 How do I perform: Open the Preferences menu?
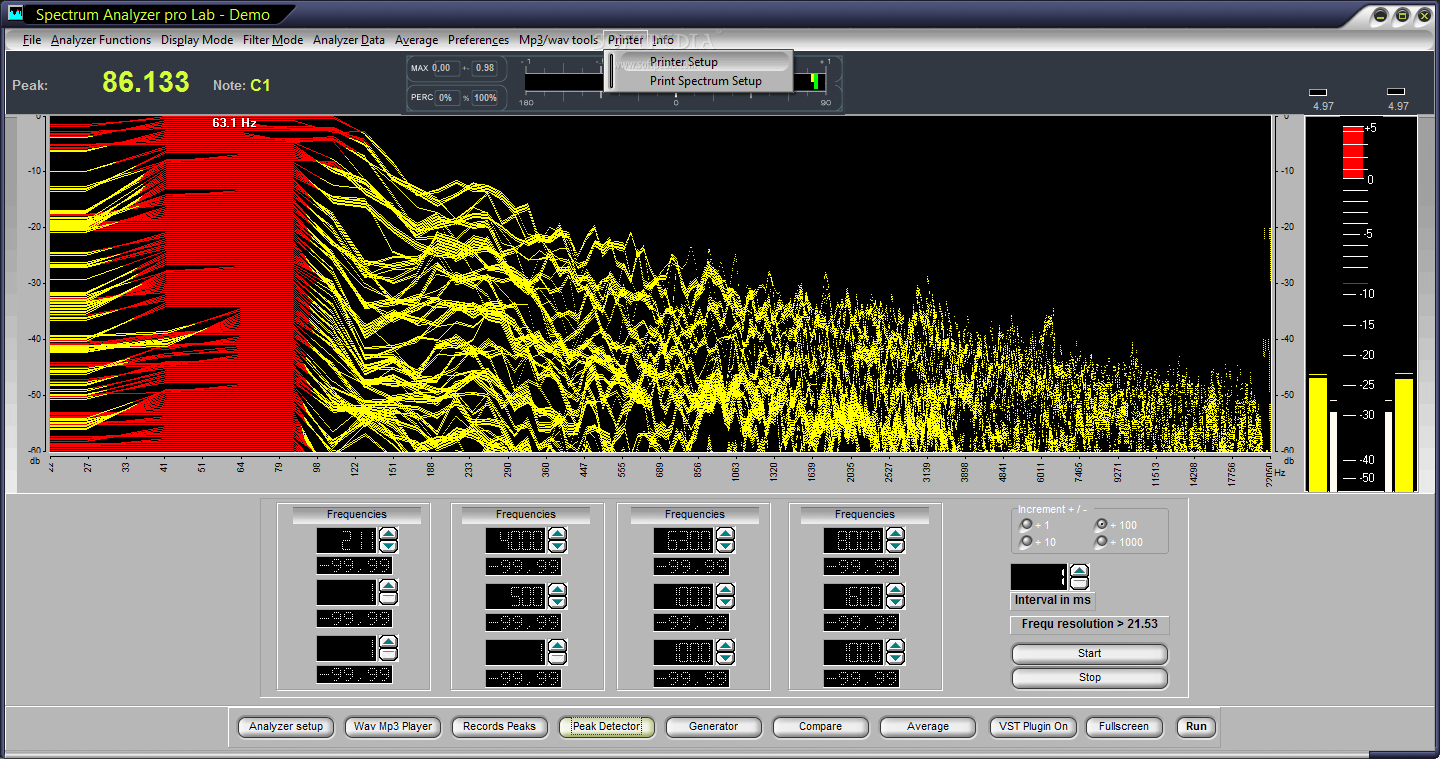point(478,40)
